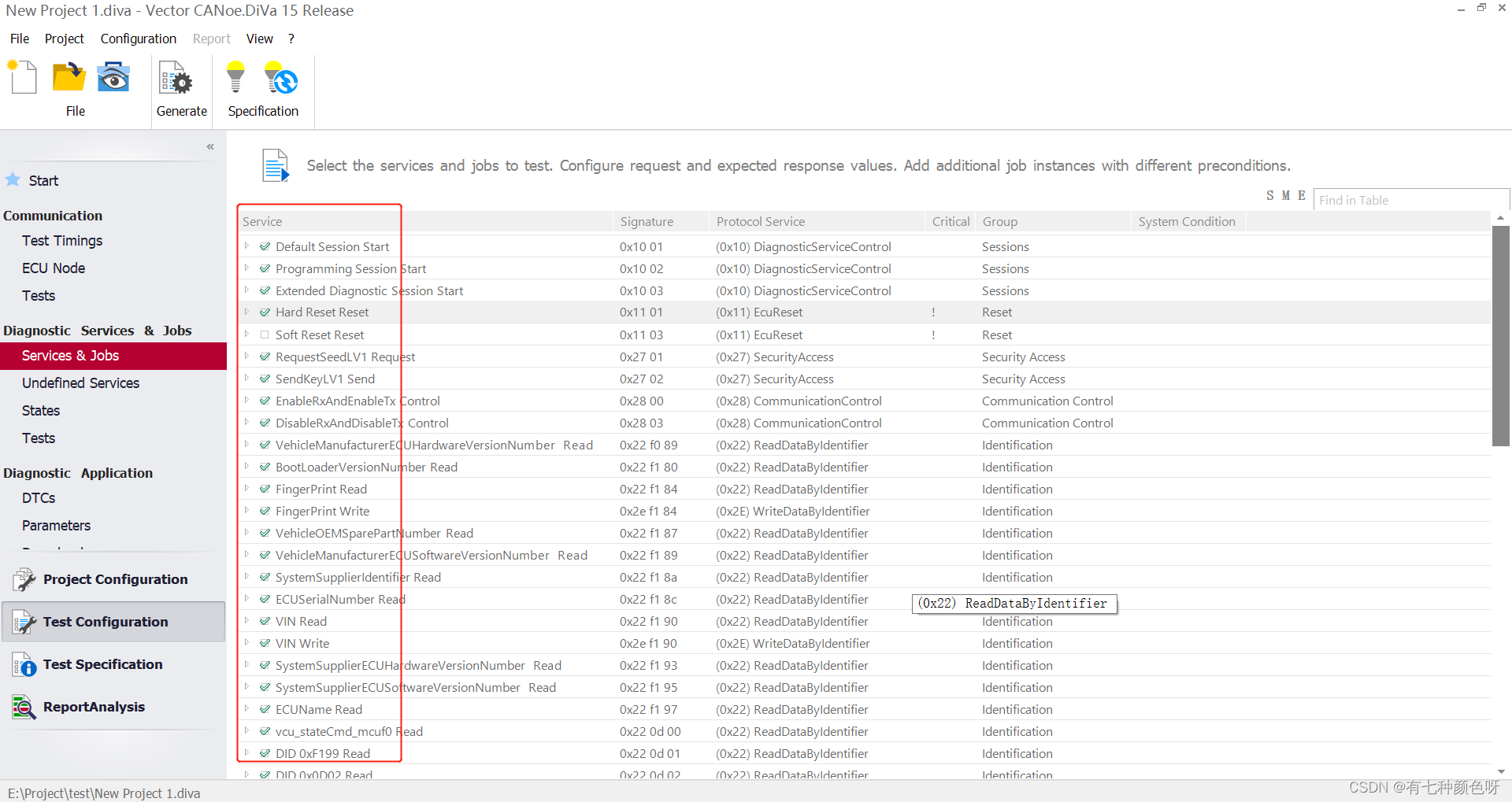This screenshot has height=802, width=1512.
Task: Open the ? help menu
Action: tap(291, 39)
